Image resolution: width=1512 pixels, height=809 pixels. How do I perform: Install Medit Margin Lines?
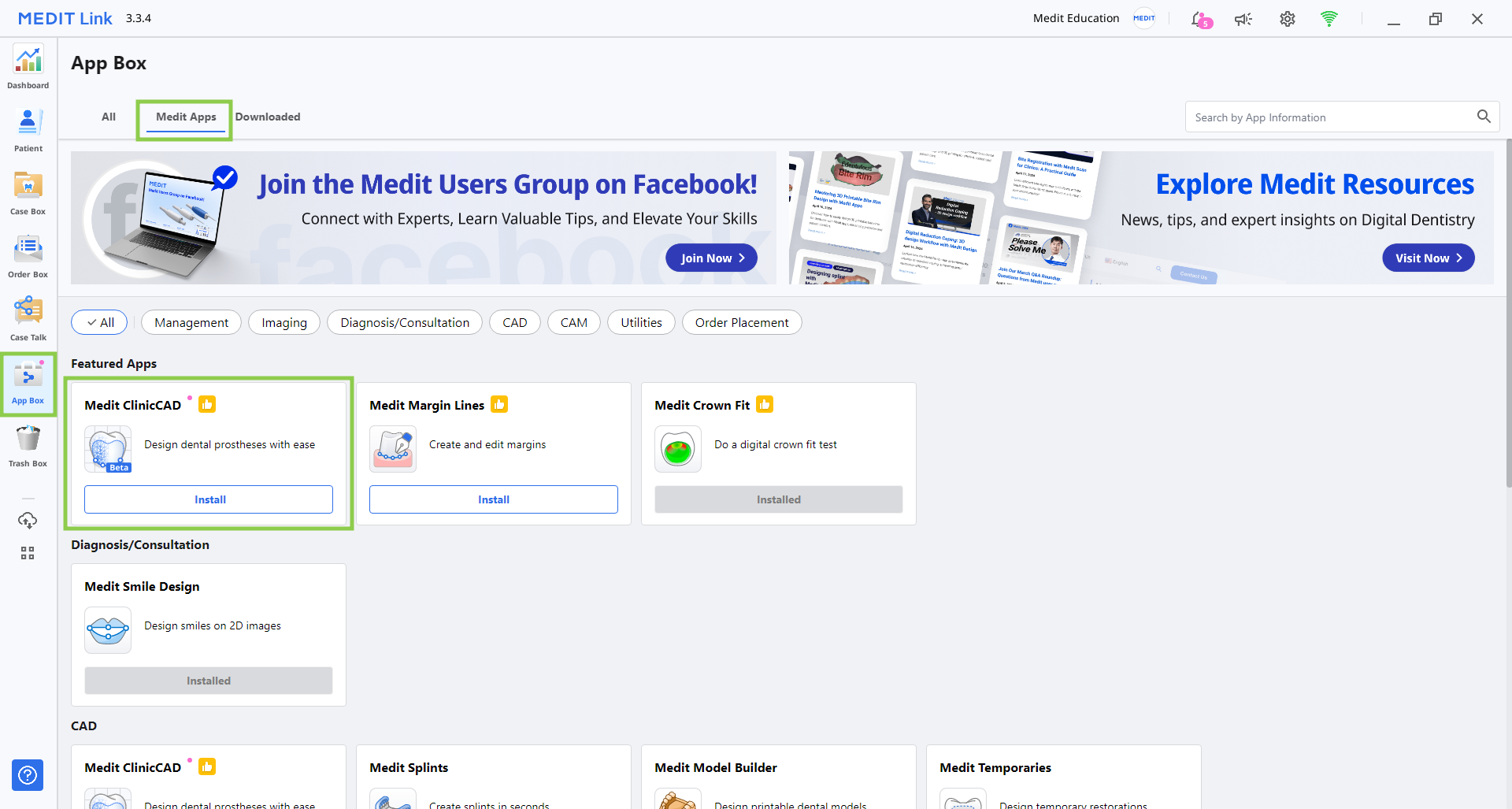(494, 499)
